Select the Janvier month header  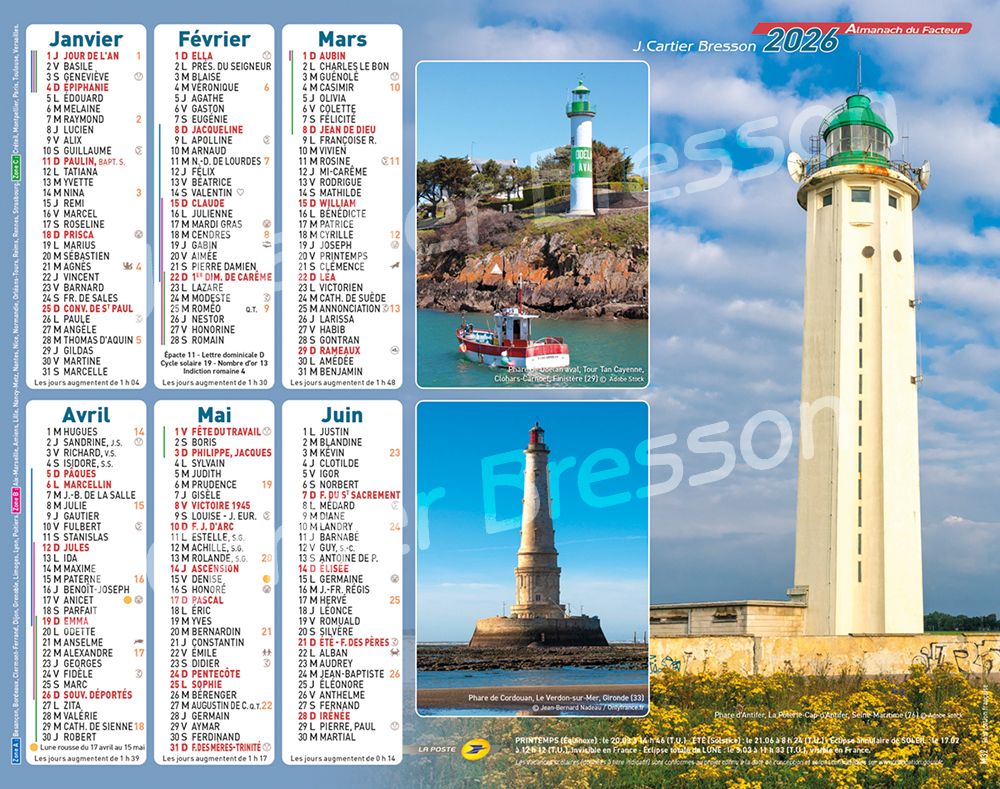click(x=85, y=38)
